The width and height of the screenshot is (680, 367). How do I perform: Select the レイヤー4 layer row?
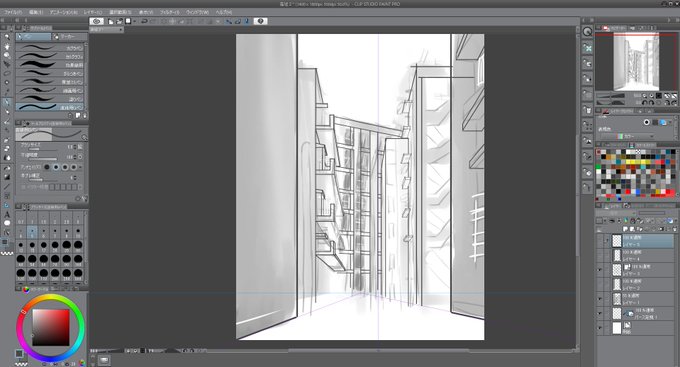coord(635,255)
